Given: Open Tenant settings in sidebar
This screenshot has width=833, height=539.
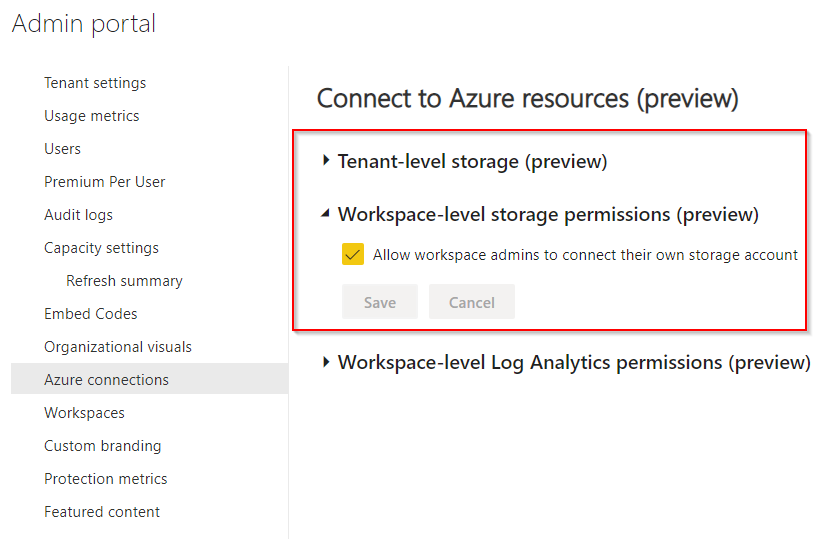Looking at the screenshot, I should [95, 83].
